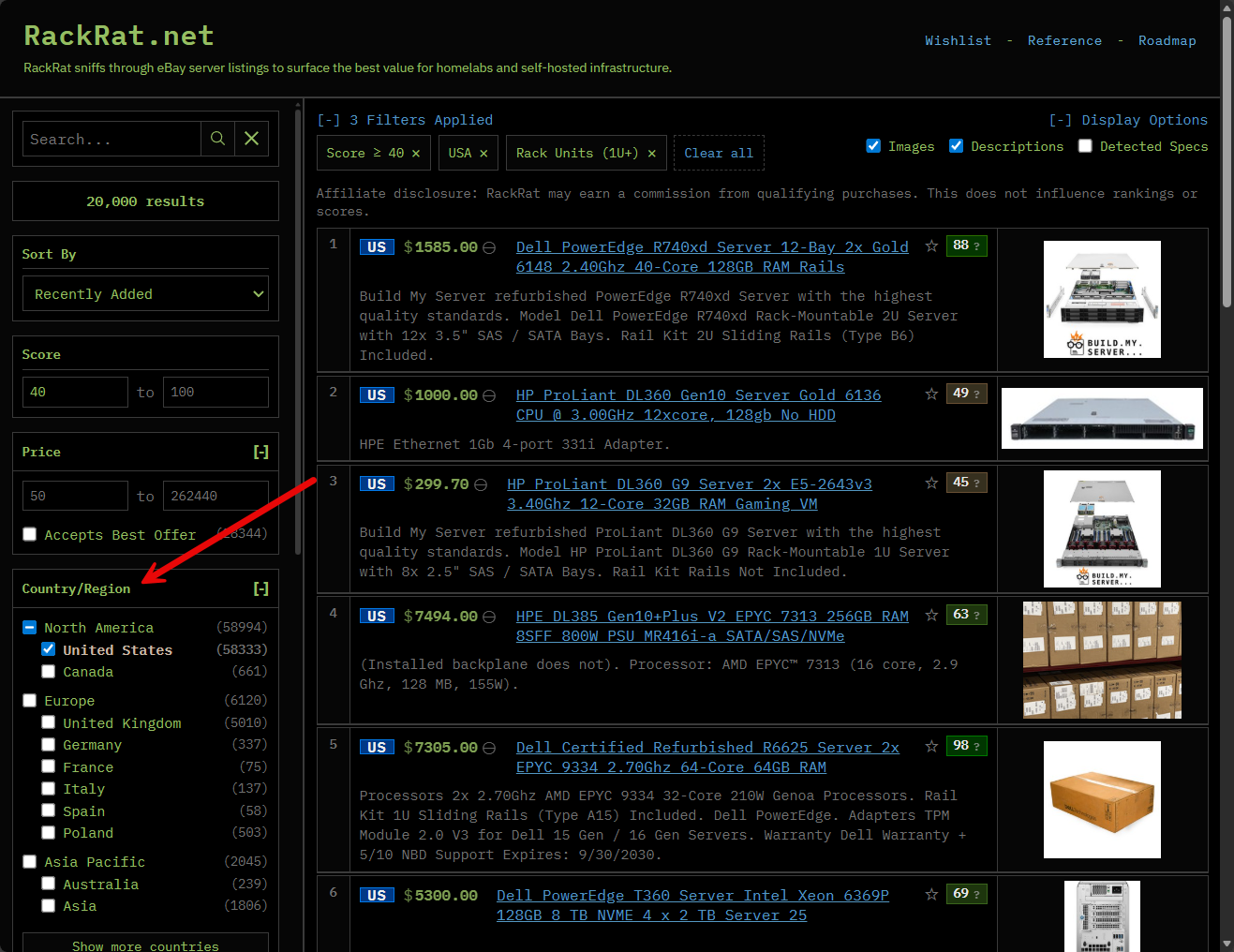
Task: Click the price history icon beside $1585.00
Action: (489, 247)
